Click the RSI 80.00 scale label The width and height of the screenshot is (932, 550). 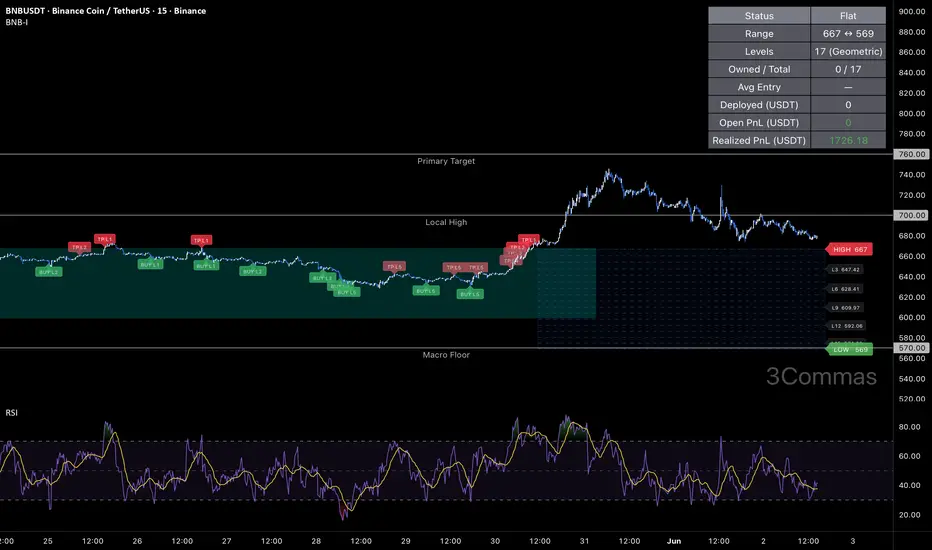909,427
